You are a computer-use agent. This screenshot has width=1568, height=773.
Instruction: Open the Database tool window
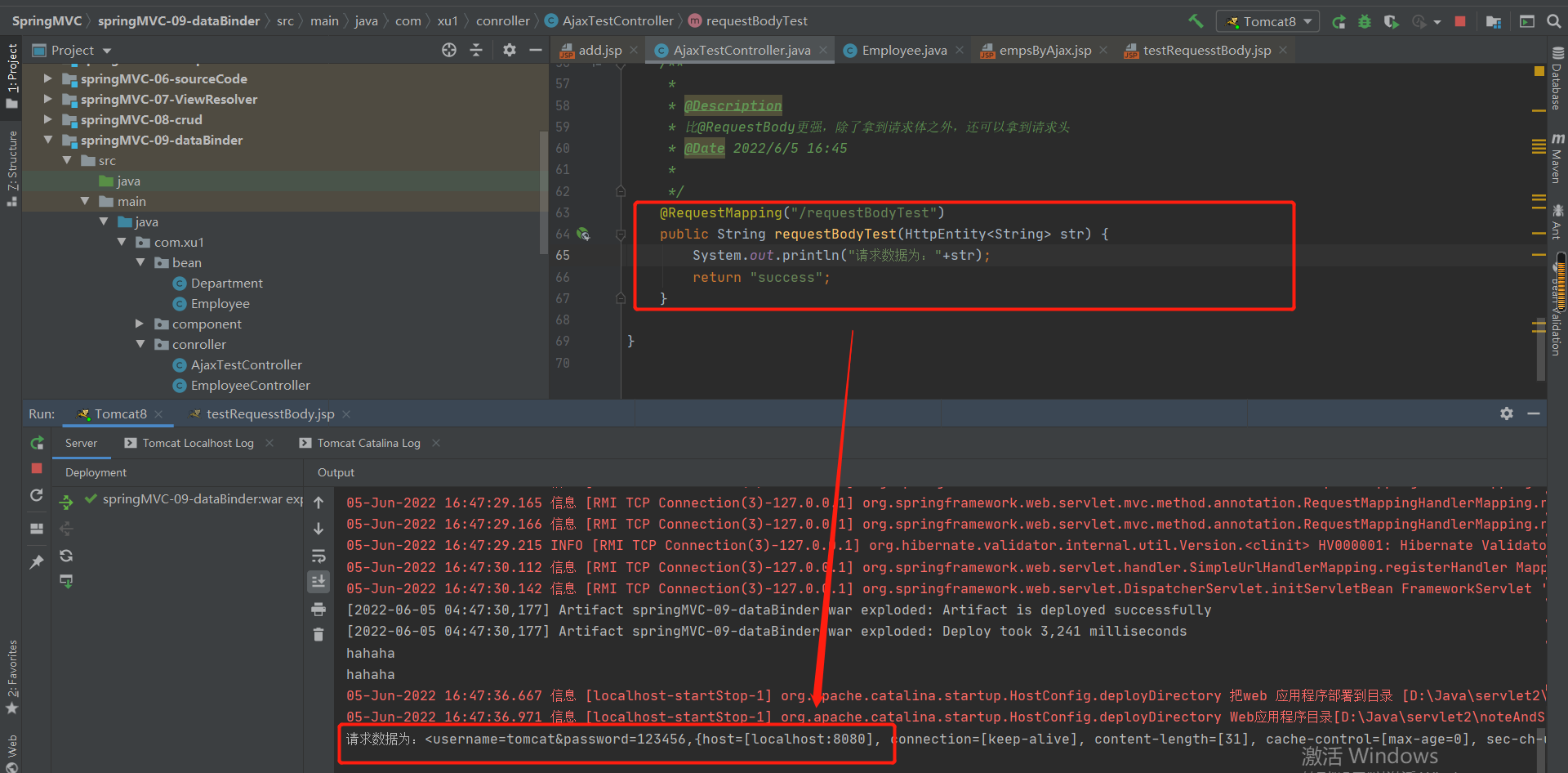coord(1557,78)
